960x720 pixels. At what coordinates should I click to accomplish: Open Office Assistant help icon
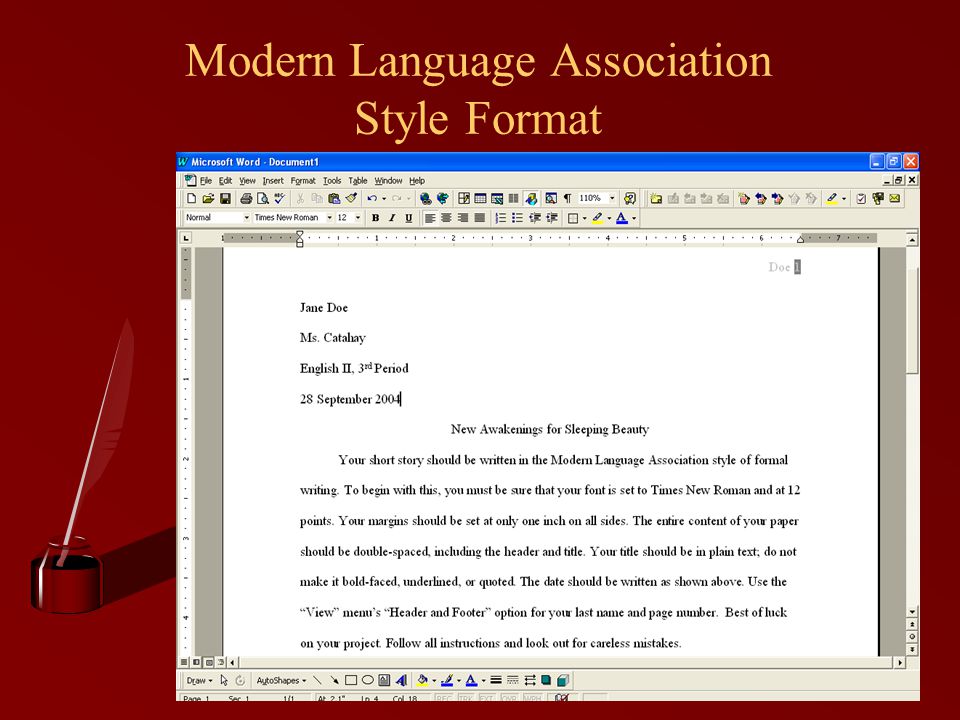(630, 198)
